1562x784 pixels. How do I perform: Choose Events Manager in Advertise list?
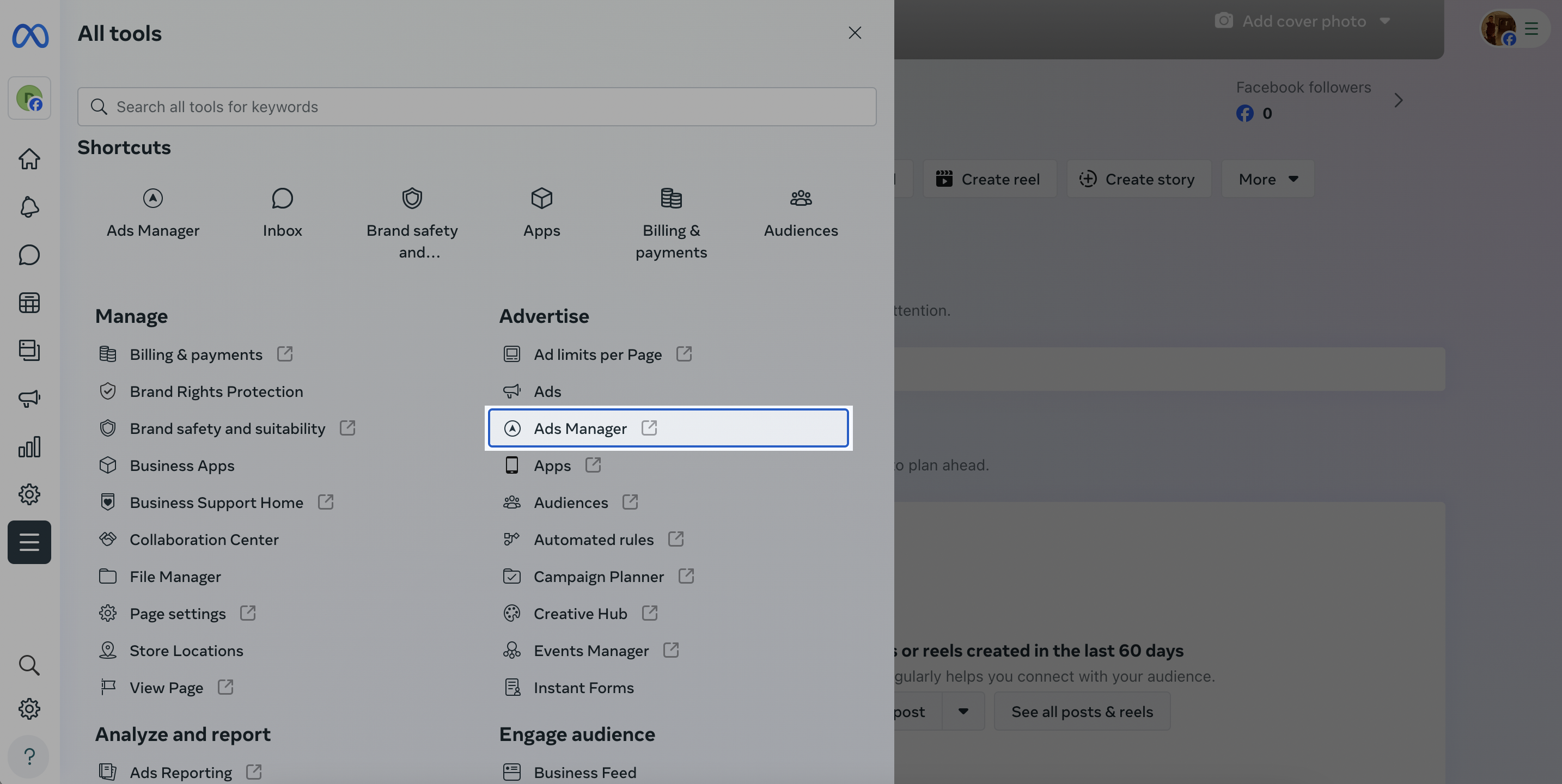(x=590, y=651)
